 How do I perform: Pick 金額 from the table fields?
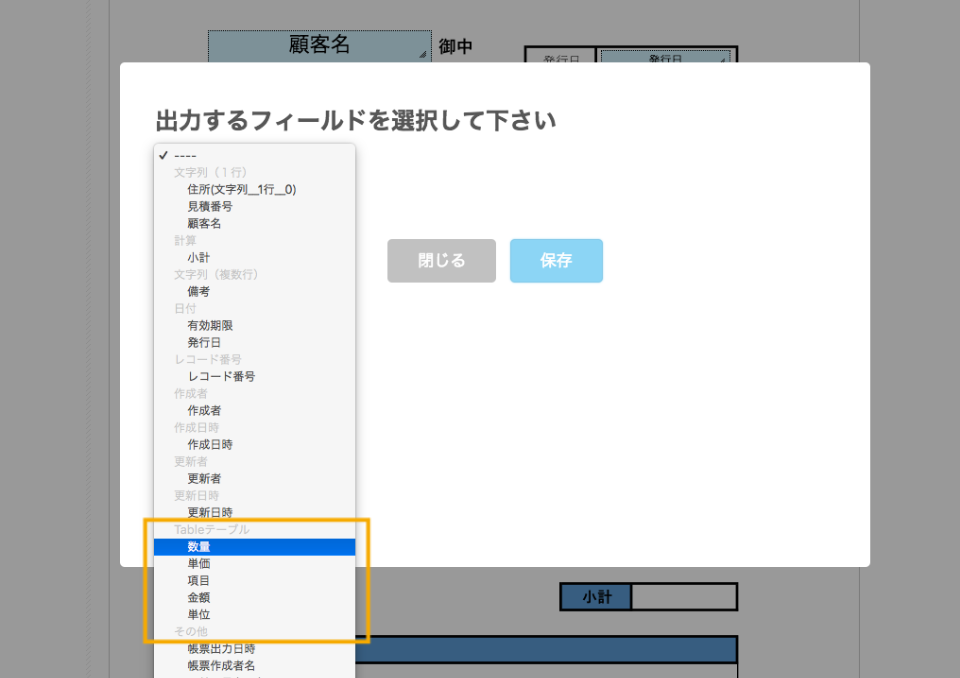point(198,597)
